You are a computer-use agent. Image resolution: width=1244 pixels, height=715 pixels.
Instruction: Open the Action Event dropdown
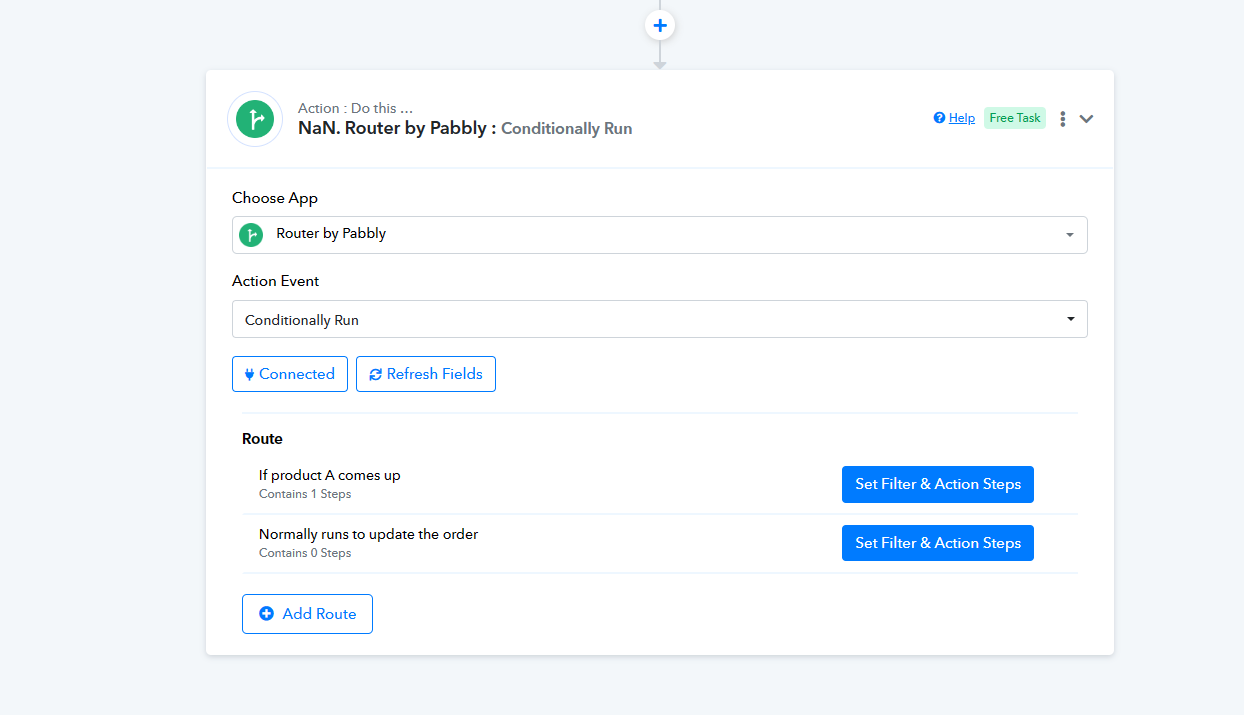pyautogui.click(x=660, y=320)
